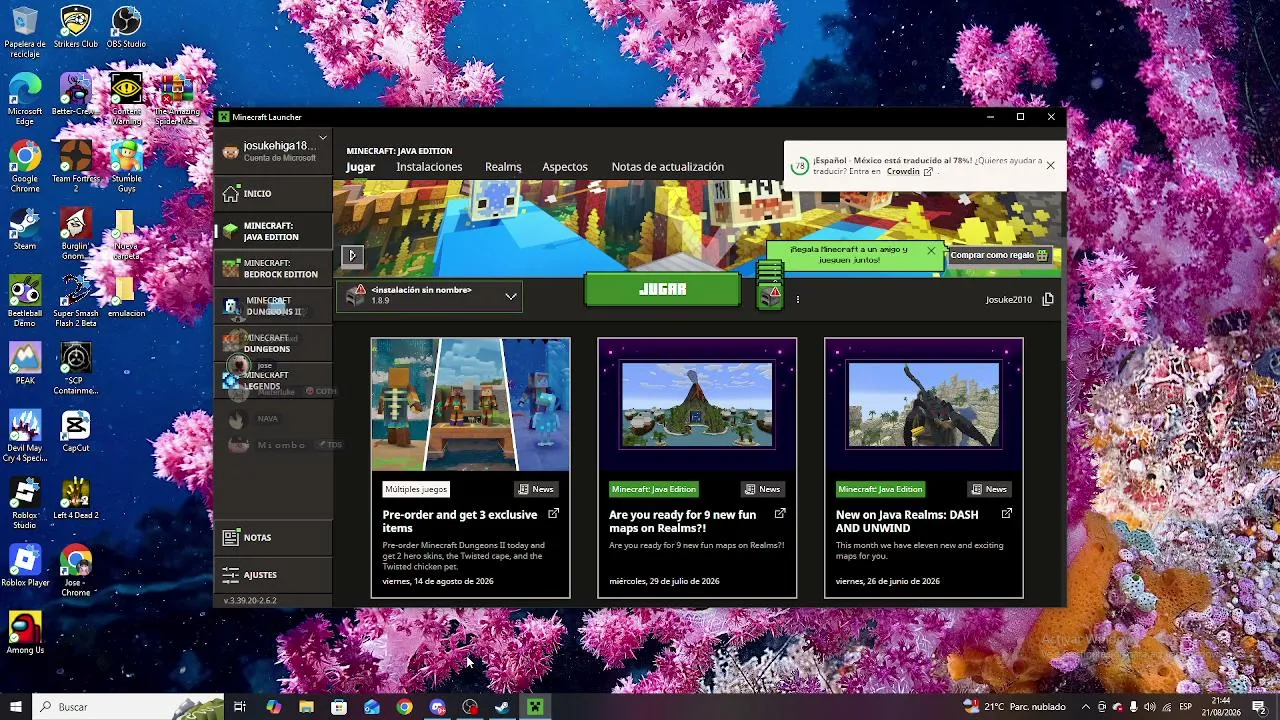Open the Papelera de reciclaje desktop icon
1280x720 pixels.
(25, 33)
